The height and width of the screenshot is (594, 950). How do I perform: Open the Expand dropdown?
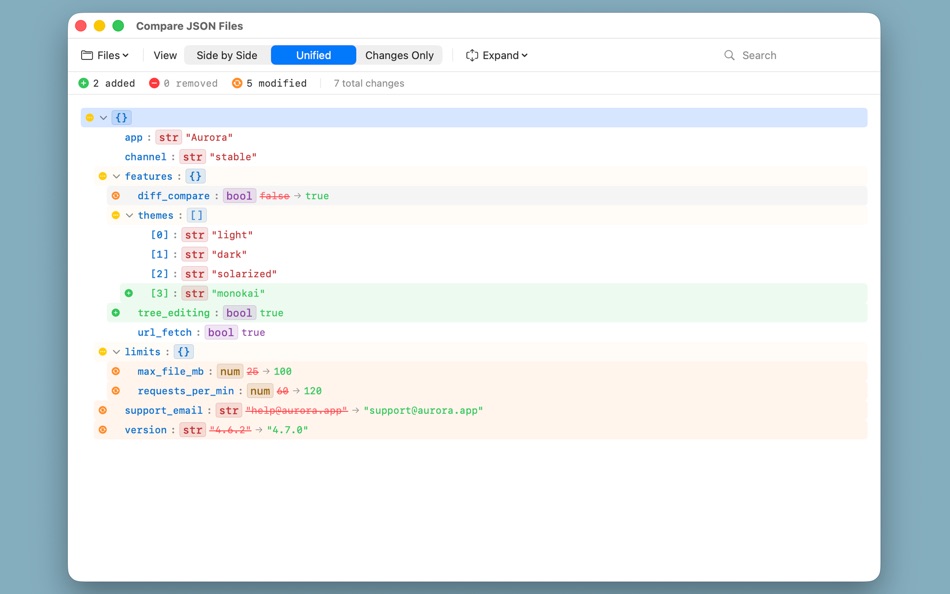(496, 55)
